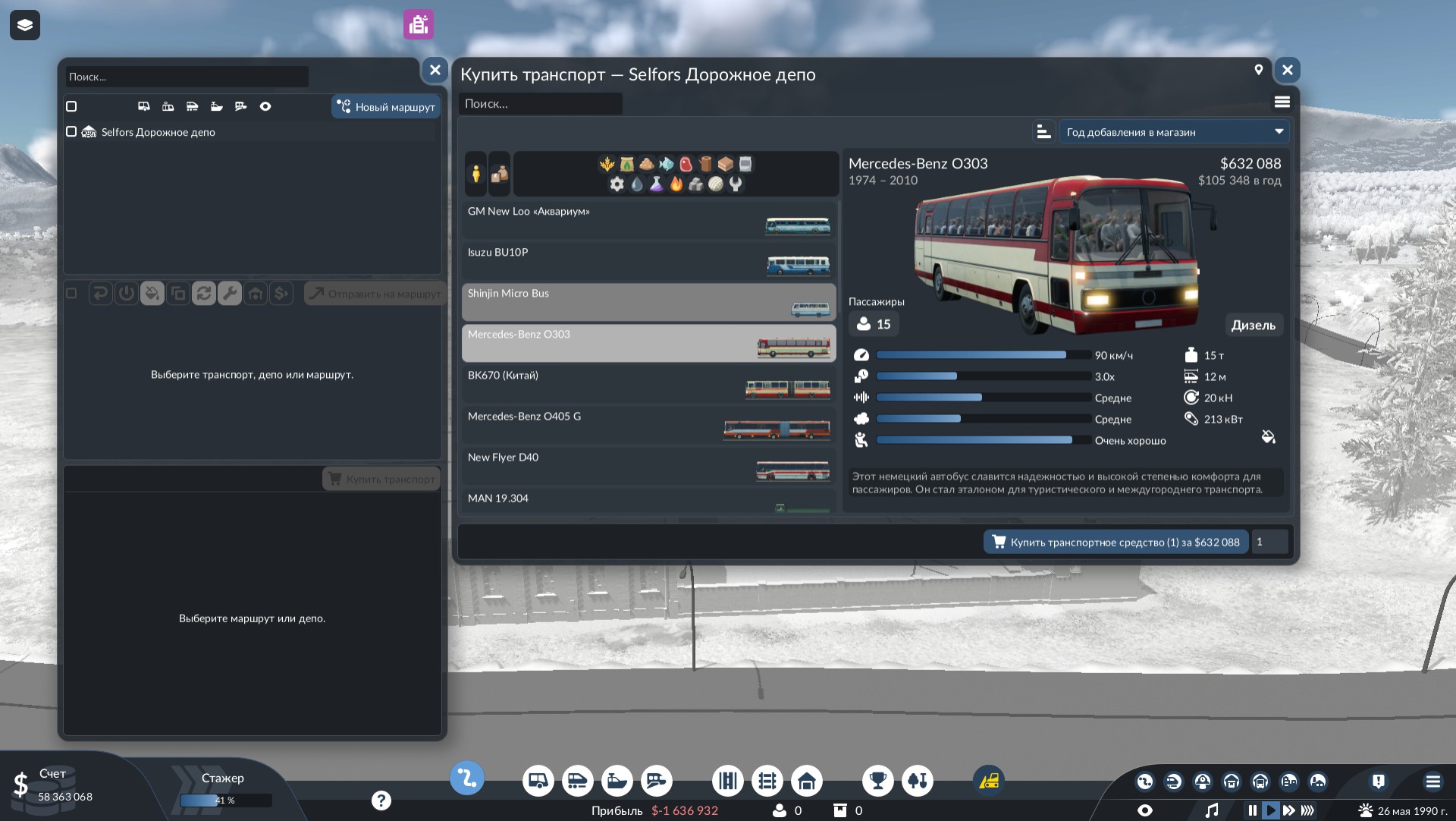Open the rail construction menu with the train icon
Viewport: 1456px width, 821px height.
point(578,780)
